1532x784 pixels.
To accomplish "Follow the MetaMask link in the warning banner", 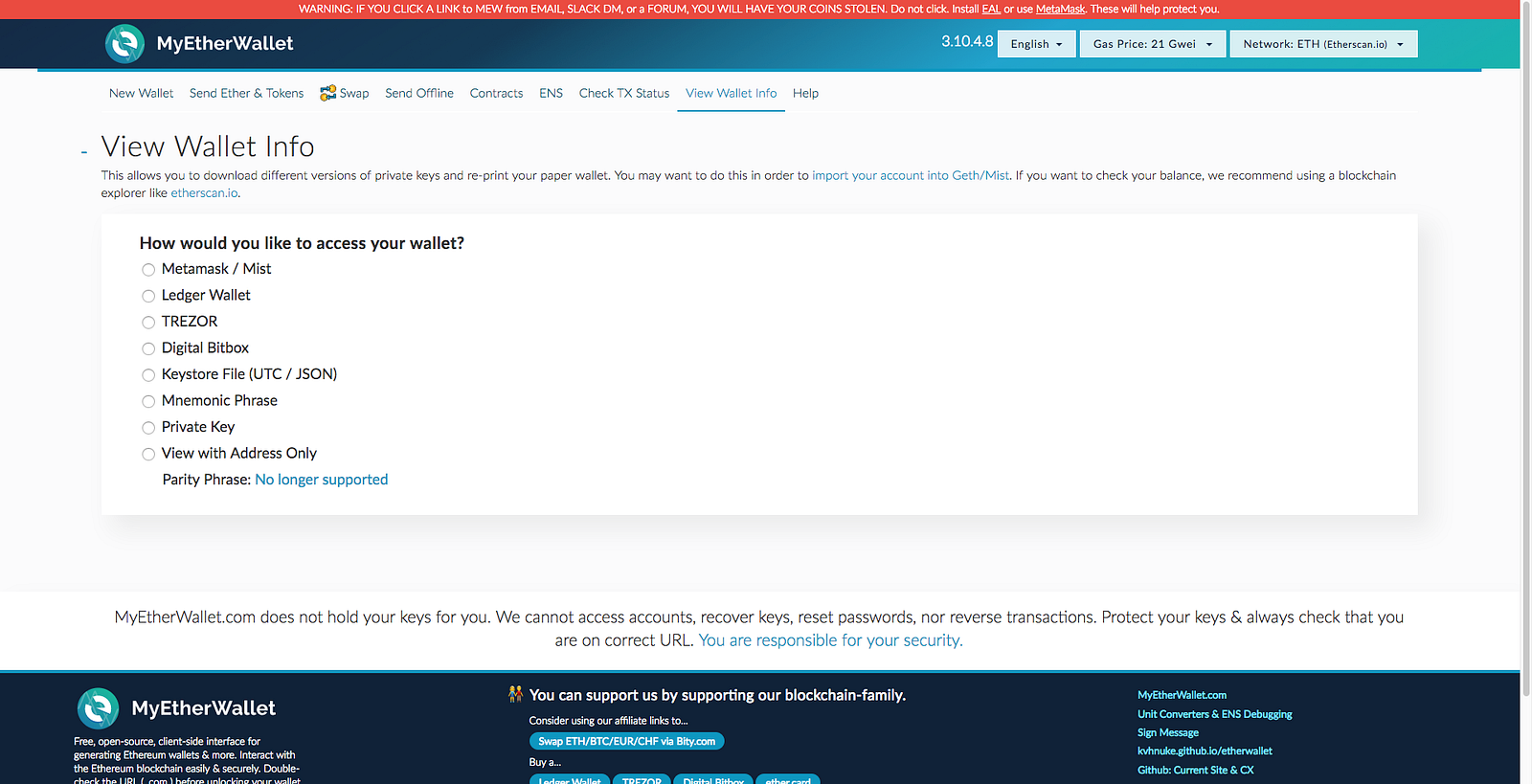I will point(1060,9).
